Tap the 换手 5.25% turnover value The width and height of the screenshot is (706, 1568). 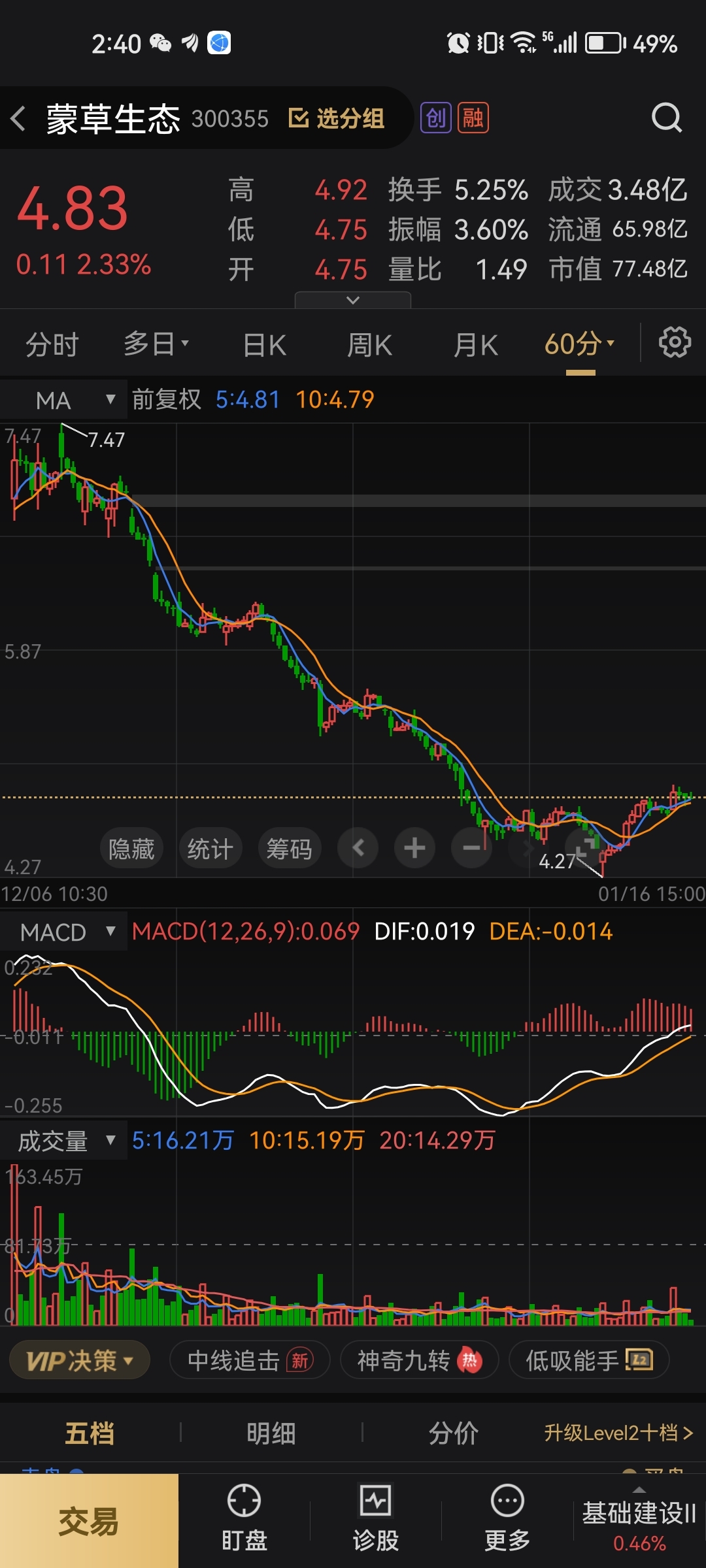[x=458, y=190]
